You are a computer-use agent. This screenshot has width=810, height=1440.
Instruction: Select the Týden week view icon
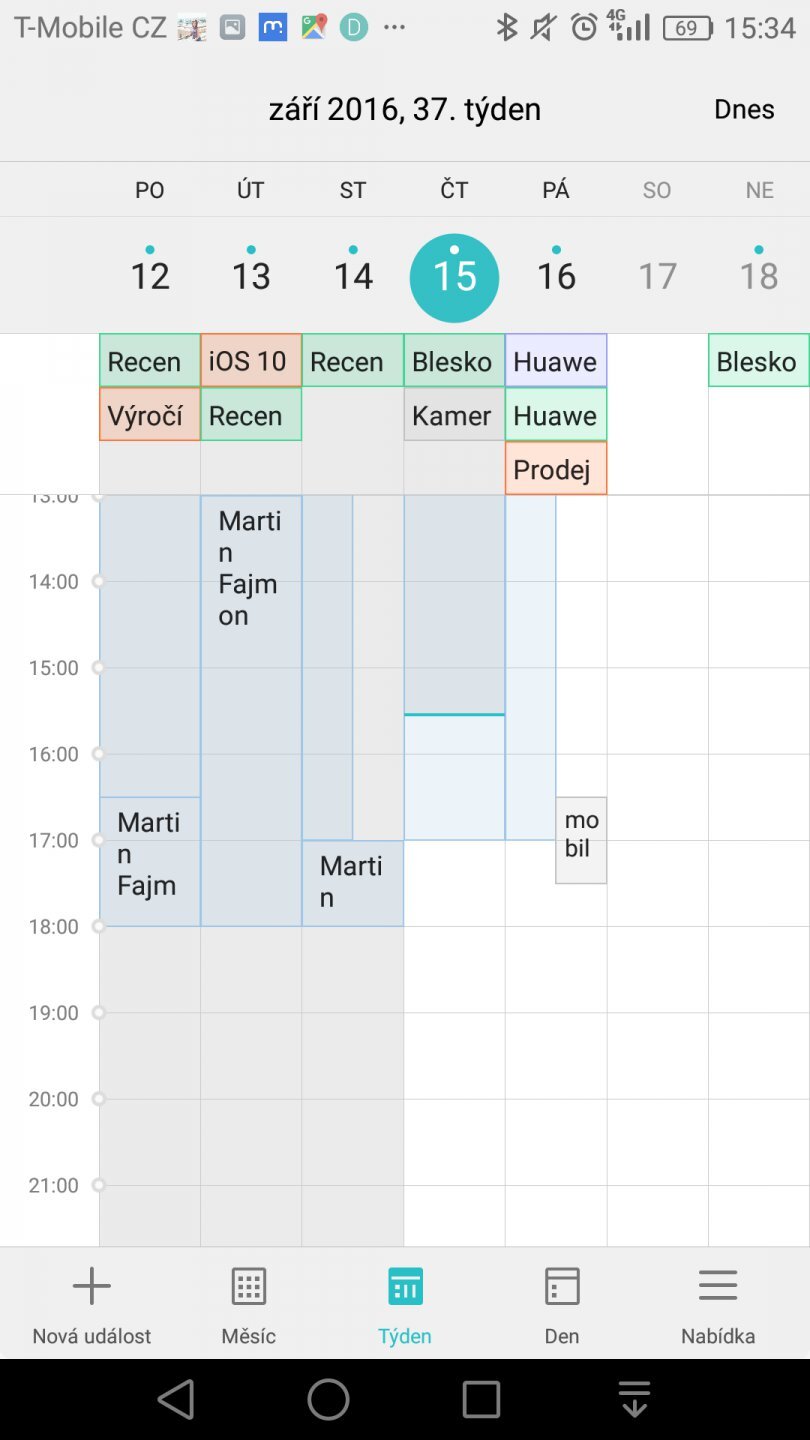[x=405, y=1286]
